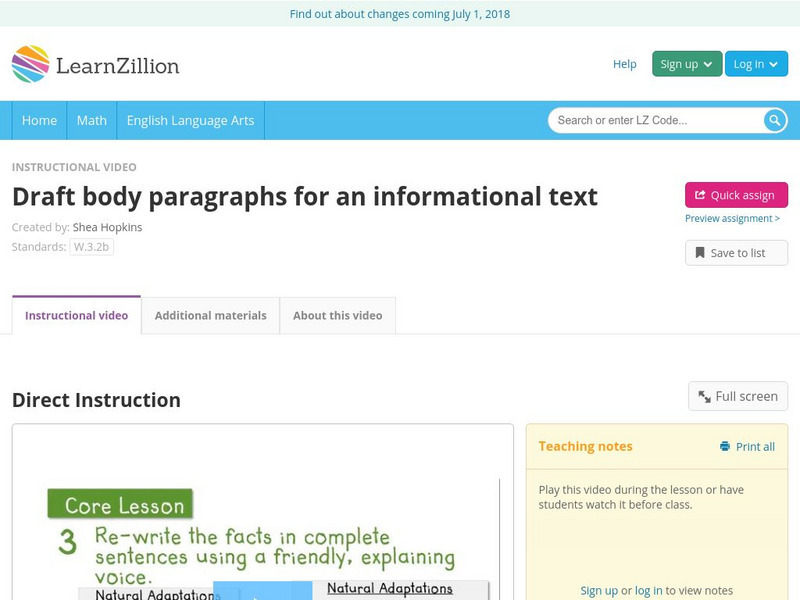Click inside the LZ Code search field
Screen dimensions: 800x600
tap(650, 119)
